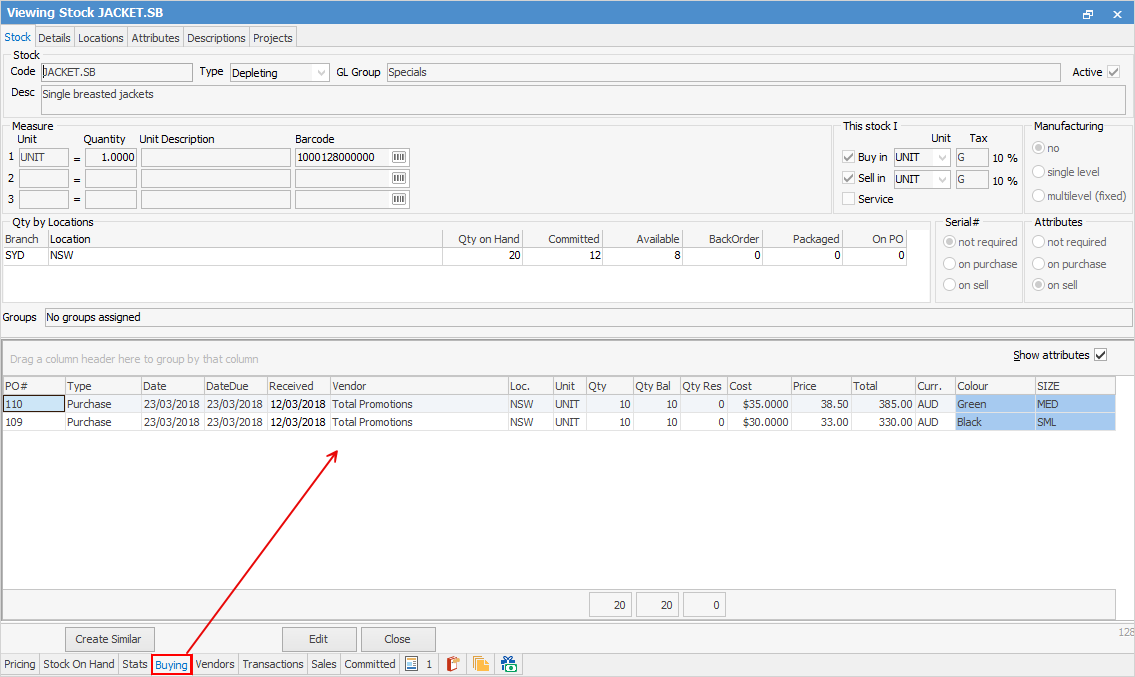The width and height of the screenshot is (1135, 677).
Task: Click the barcode icon on measure row 2
Action: (x=399, y=178)
